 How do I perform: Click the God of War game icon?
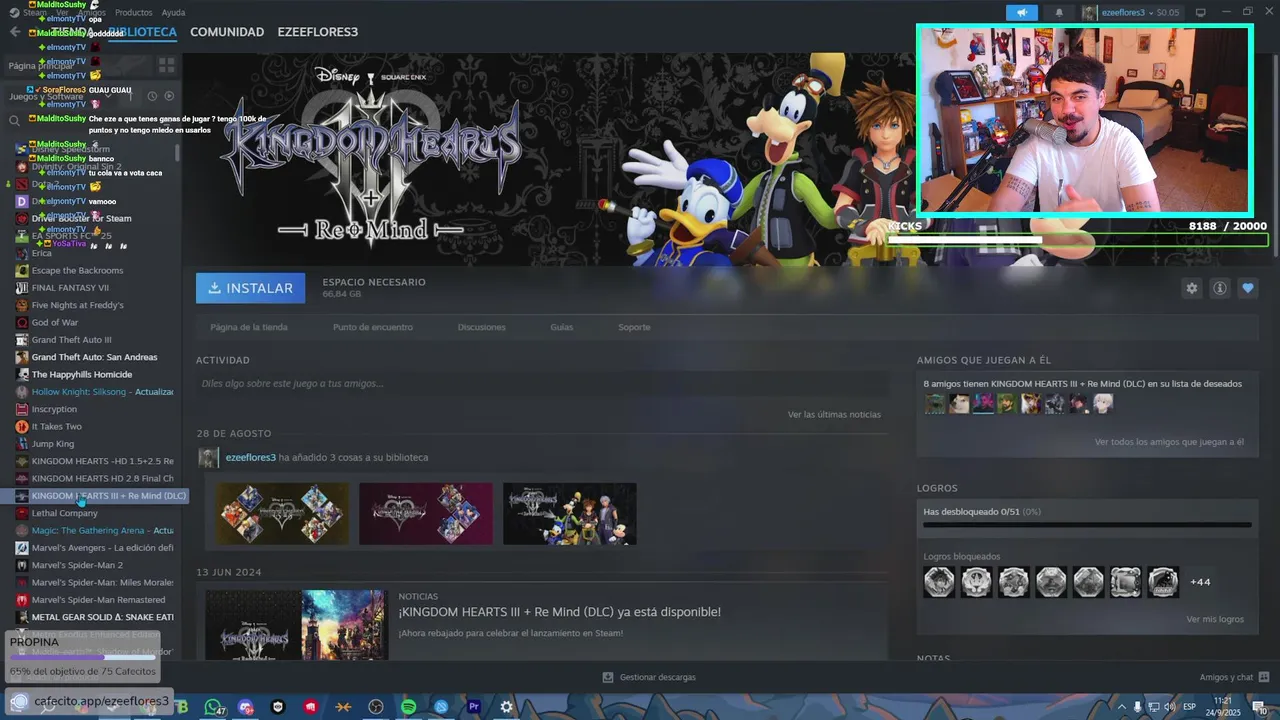click(22, 322)
